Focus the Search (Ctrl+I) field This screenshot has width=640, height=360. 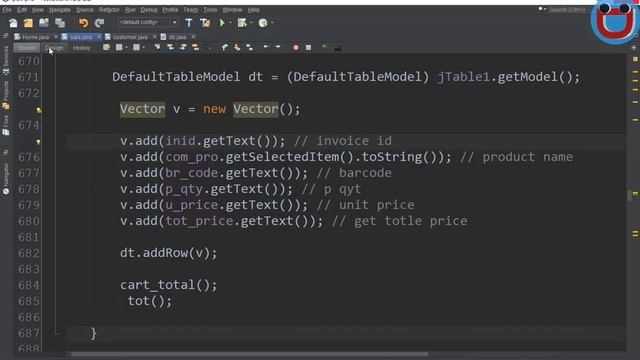pos(567,9)
